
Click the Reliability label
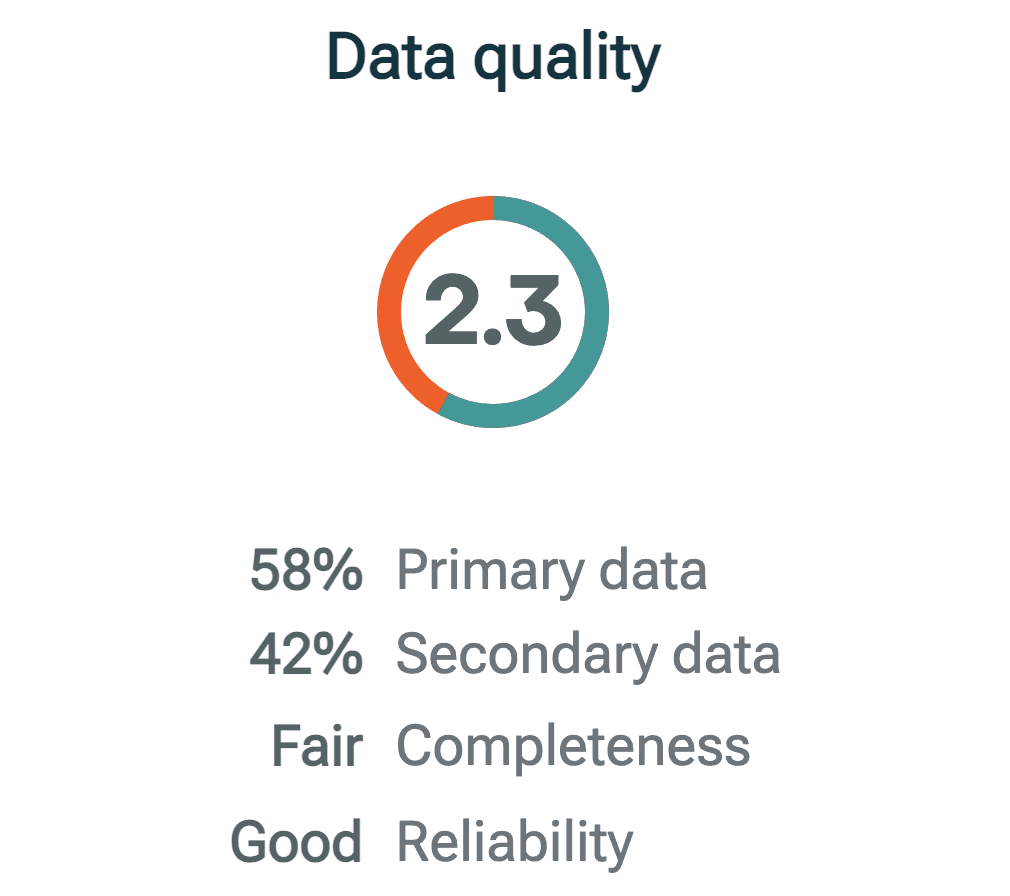tap(515, 843)
